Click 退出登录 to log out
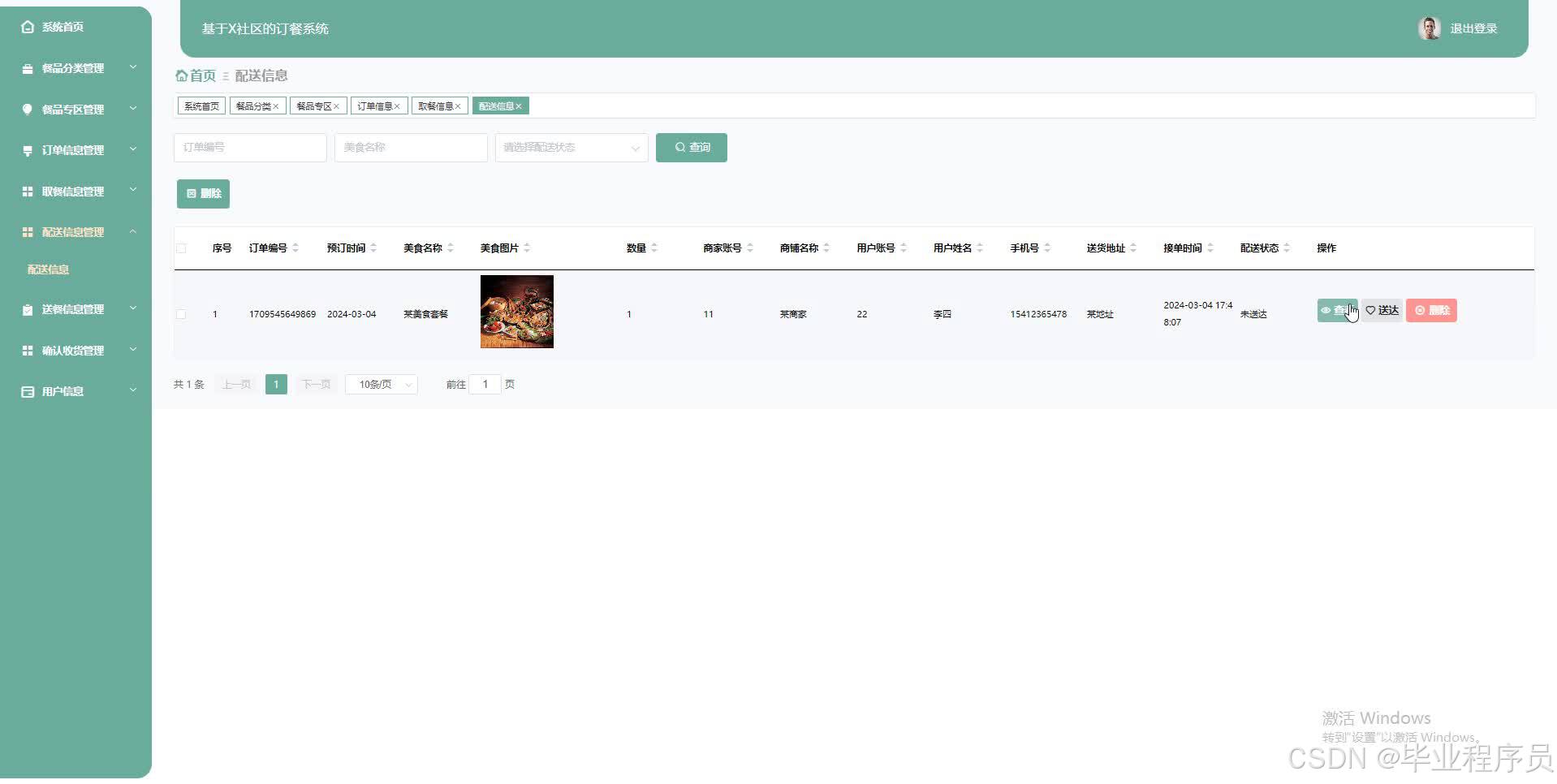This screenshot has height=784, width=1557. [x=1473, y=28]
